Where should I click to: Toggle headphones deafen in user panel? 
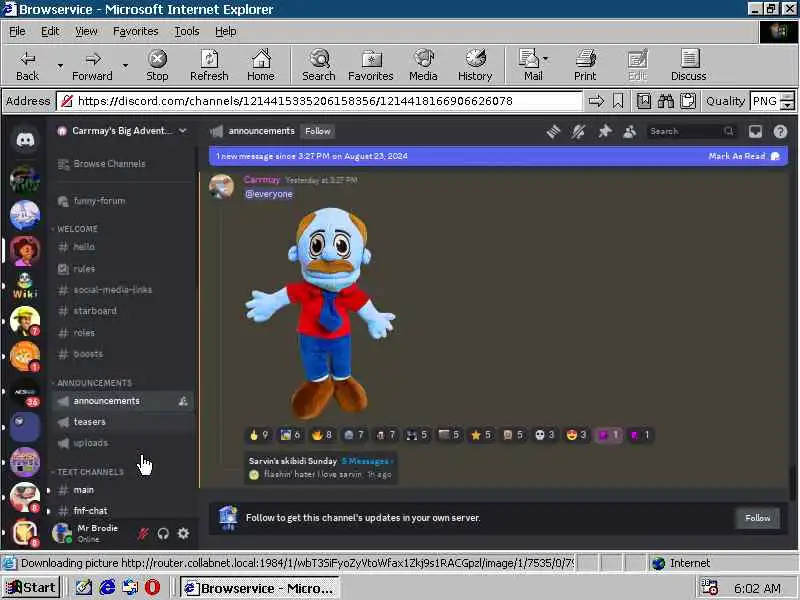[163, 534]
